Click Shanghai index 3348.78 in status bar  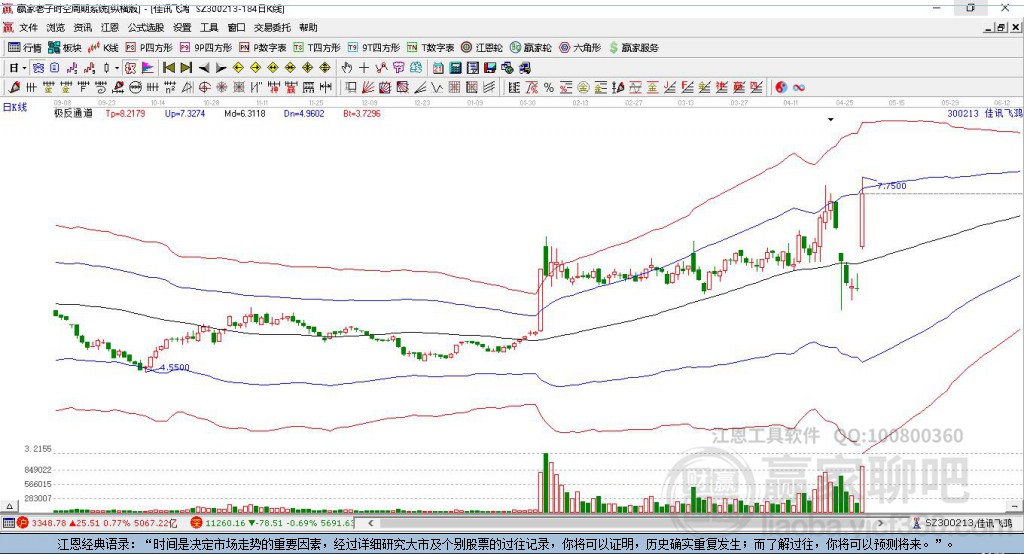49,523
